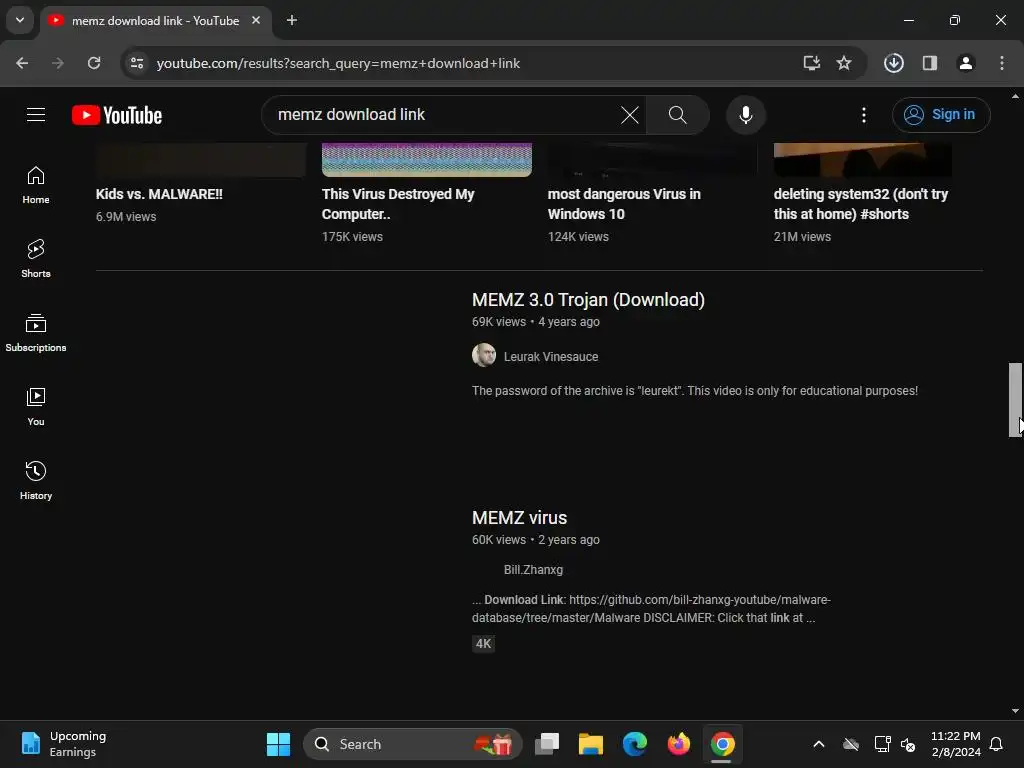Open the clock and date flyout
This screenshot has width=1024, height=768.
pos(955,744)
